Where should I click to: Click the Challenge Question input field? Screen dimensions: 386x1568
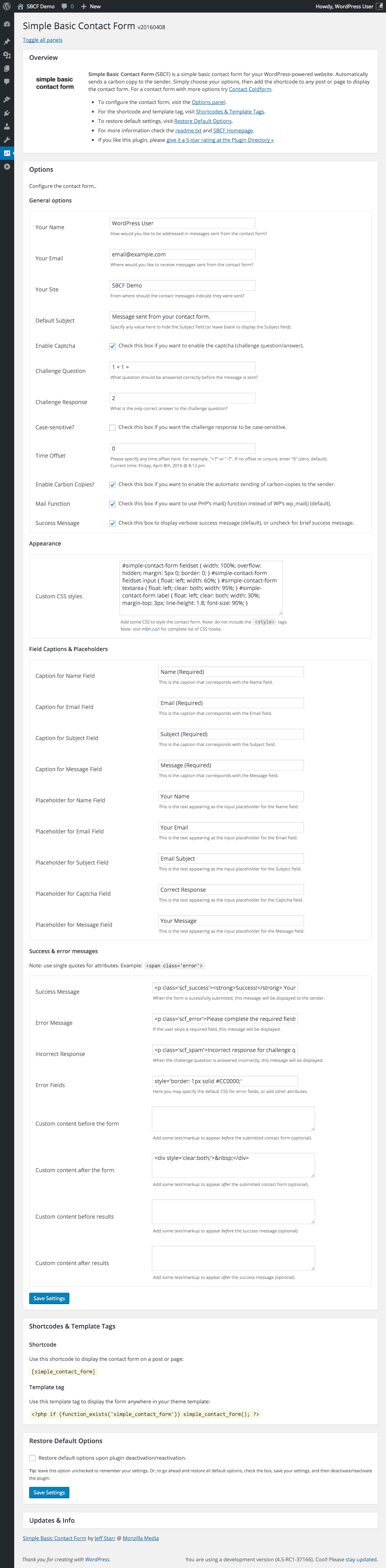pyautogui.click(x=182, y=367)
